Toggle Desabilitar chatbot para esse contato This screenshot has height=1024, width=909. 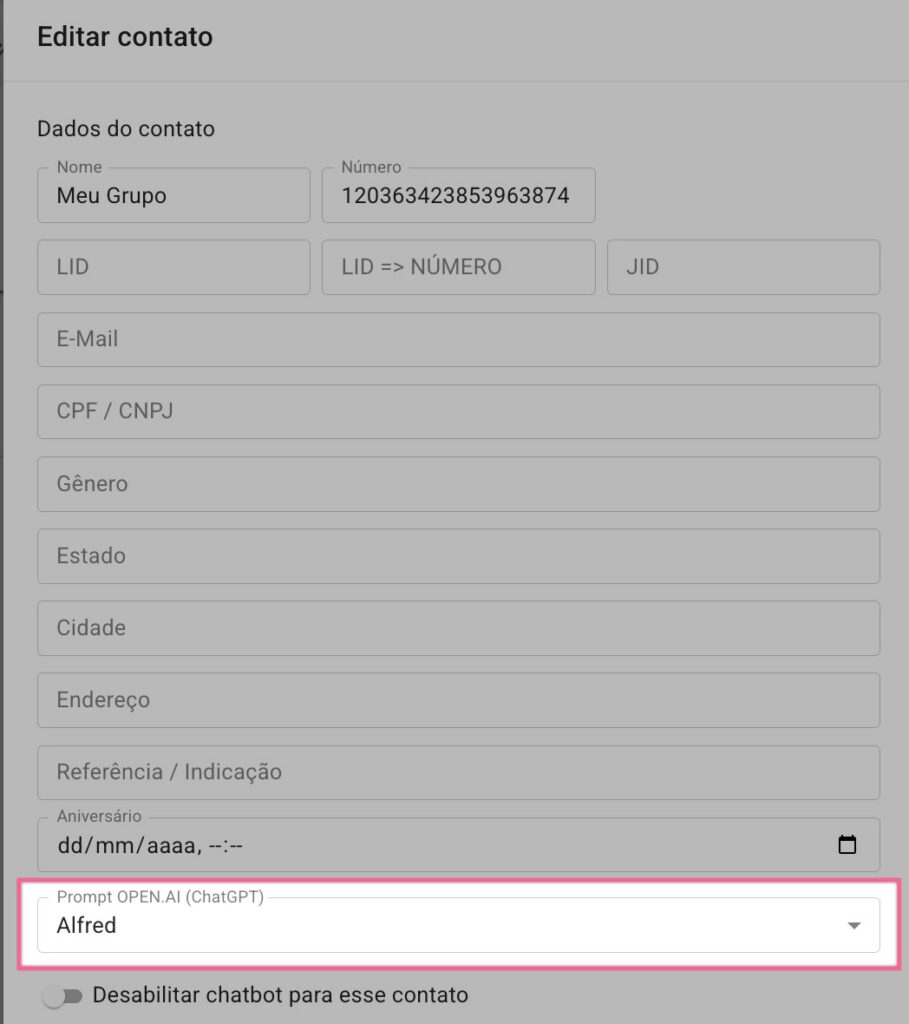click(62, 995)
